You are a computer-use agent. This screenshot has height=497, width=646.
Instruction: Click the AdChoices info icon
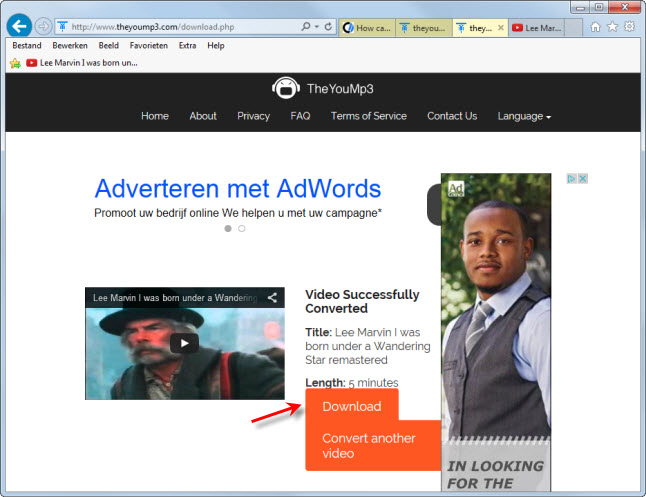coord(571,179)
